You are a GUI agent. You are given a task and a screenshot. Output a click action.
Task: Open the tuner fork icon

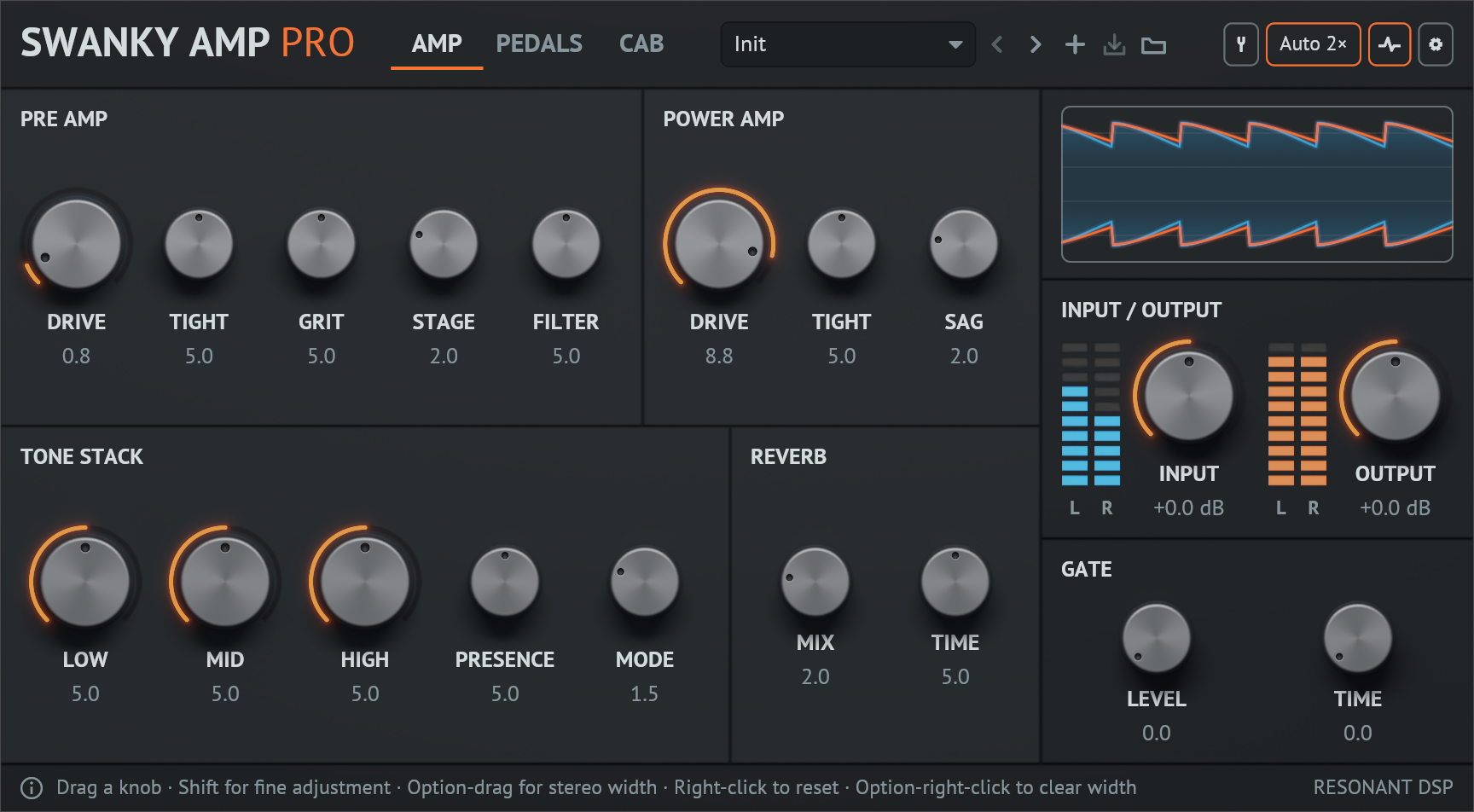coord(1241,44)
